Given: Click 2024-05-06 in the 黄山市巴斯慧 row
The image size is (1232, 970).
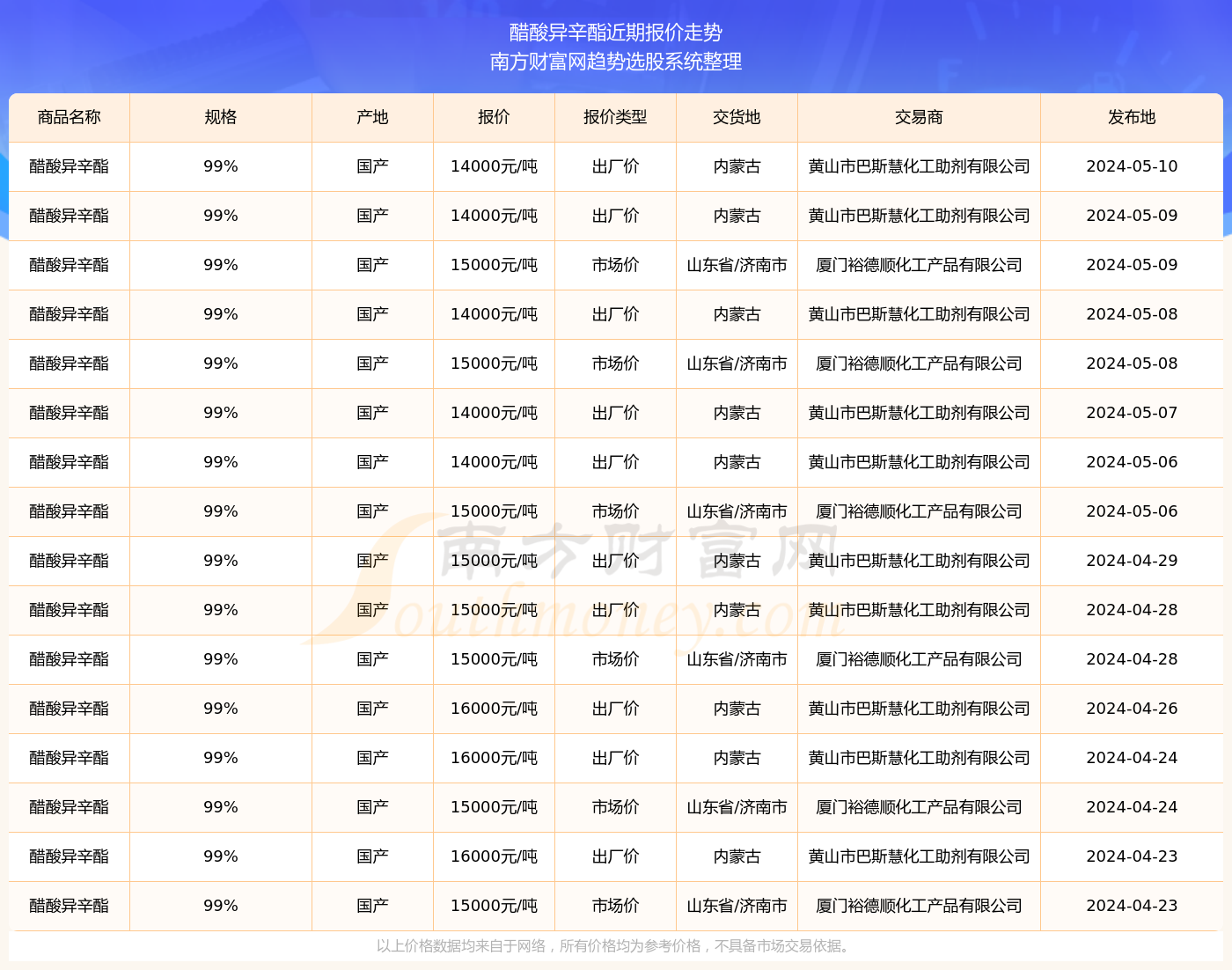Looking at the screenshot, I should [x=1132, y=462].
